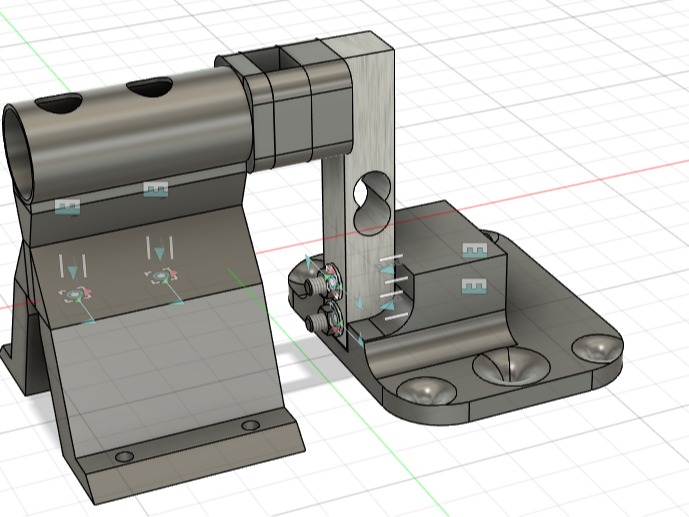Pick the revolute joint glyph under the pipe-opening-side slider glyph
Image resolution: width=689 pixels, height=517 pixels.
point(75,294)
